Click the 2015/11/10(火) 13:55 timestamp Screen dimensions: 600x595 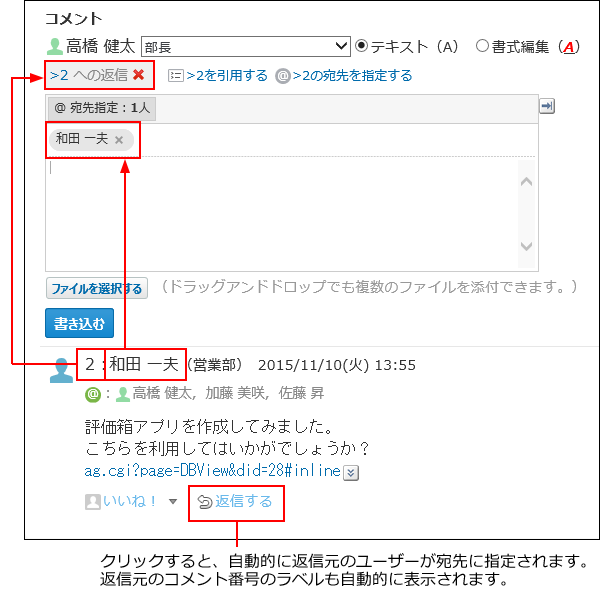click(x=337, y=365)
